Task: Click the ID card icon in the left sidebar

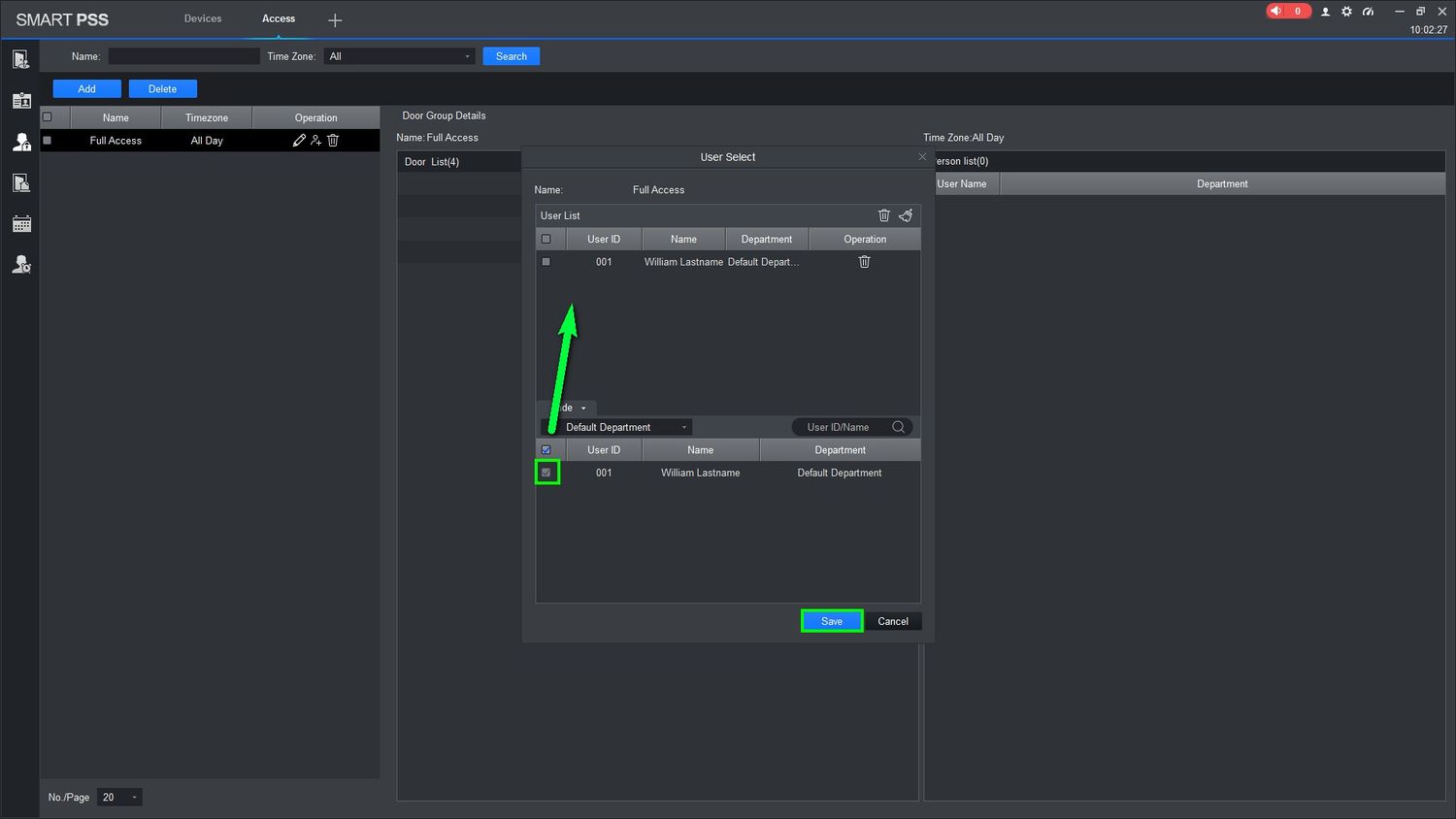Action: point(21,101)
